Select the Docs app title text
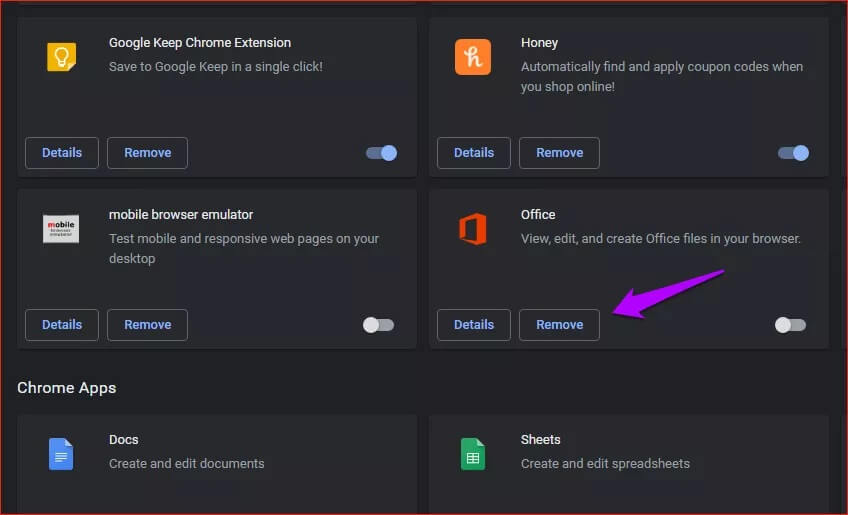The image size is (848, 515). point(124,440)
